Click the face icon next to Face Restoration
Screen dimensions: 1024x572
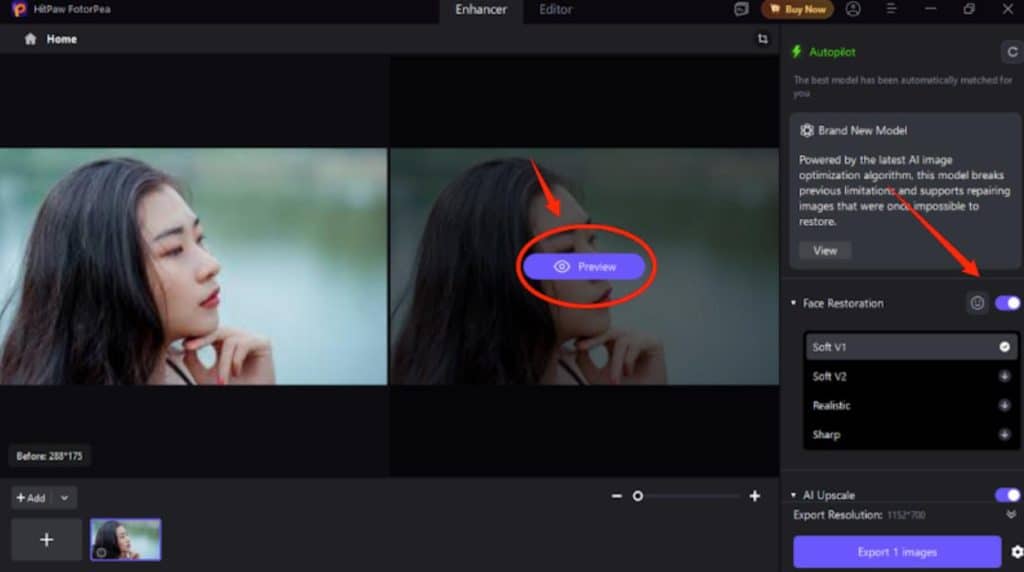point(977,303)
